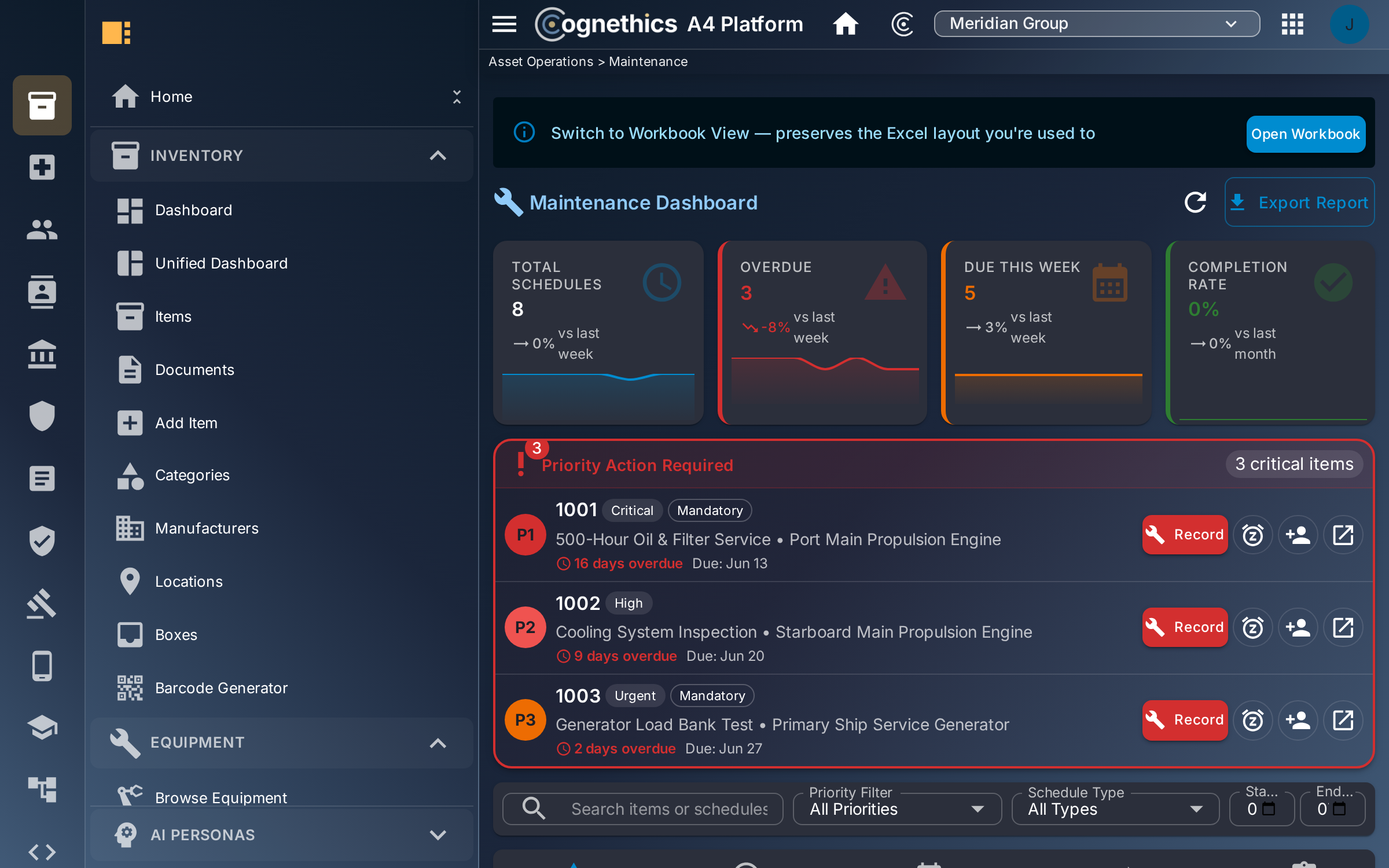Record maintenance for schedule 1002
This screenshot has height=868, width=1389.
tap(1185, 627)
